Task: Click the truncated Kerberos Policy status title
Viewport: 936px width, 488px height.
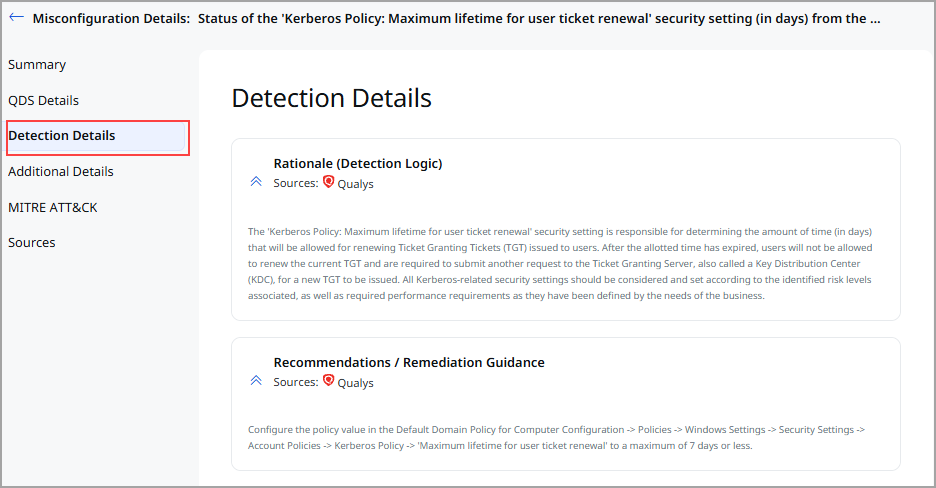Action: (x=539, y=18)
